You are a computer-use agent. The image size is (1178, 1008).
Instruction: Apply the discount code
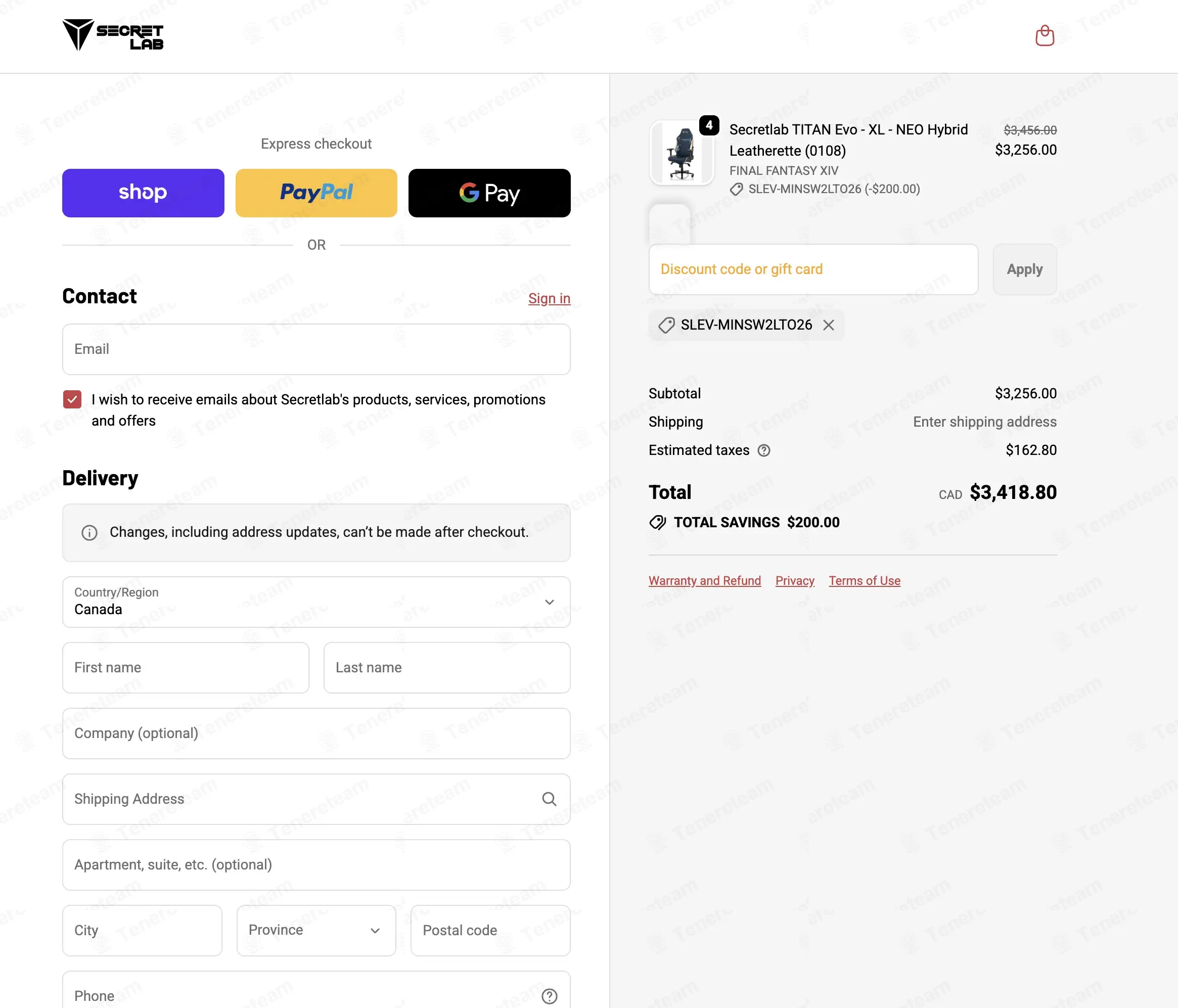coord(1024,269)
